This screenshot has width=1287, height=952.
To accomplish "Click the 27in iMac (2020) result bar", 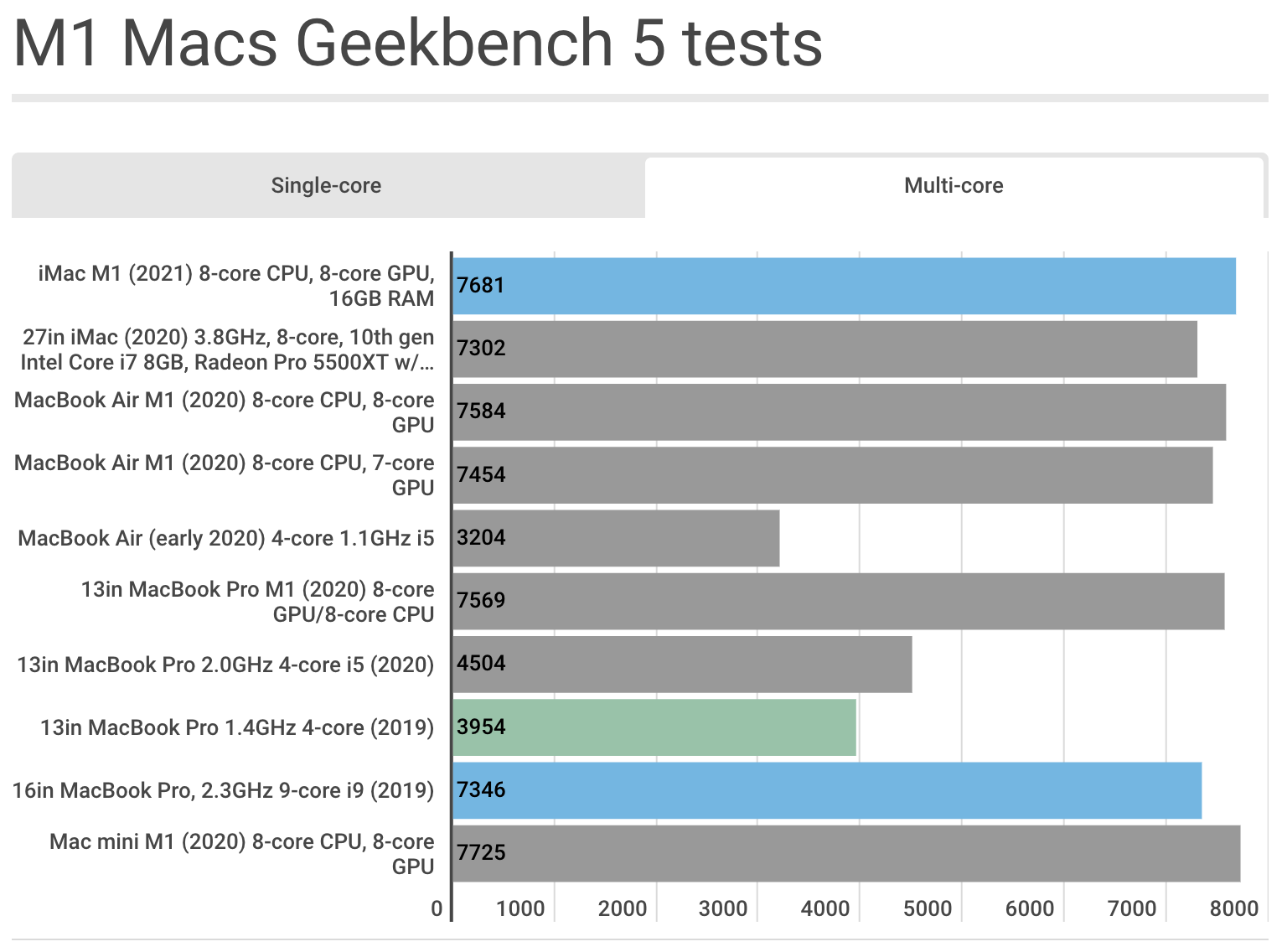I will pyautogui.click(x=838, y=348).
